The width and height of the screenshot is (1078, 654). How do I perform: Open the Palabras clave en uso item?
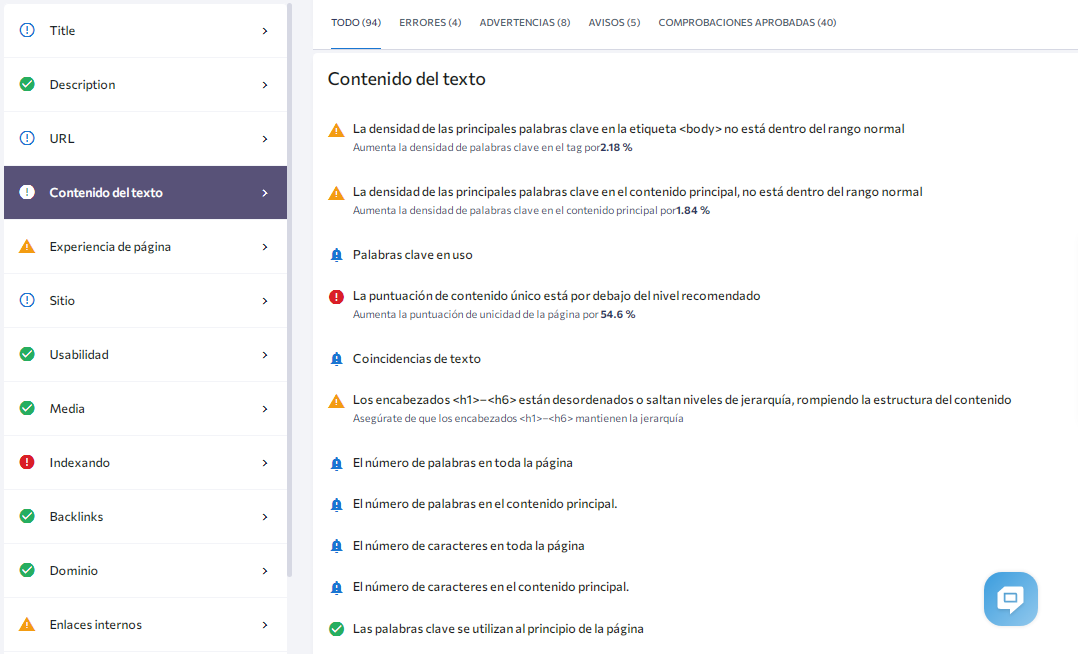point(412,254)
